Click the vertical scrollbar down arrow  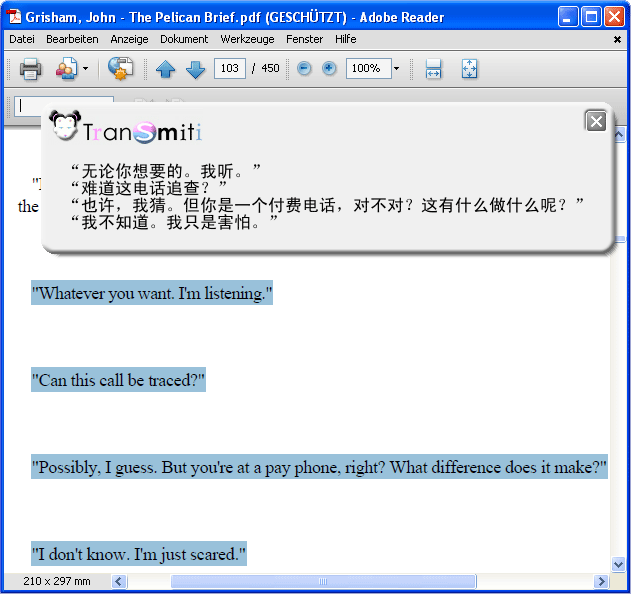coord(619,564)
